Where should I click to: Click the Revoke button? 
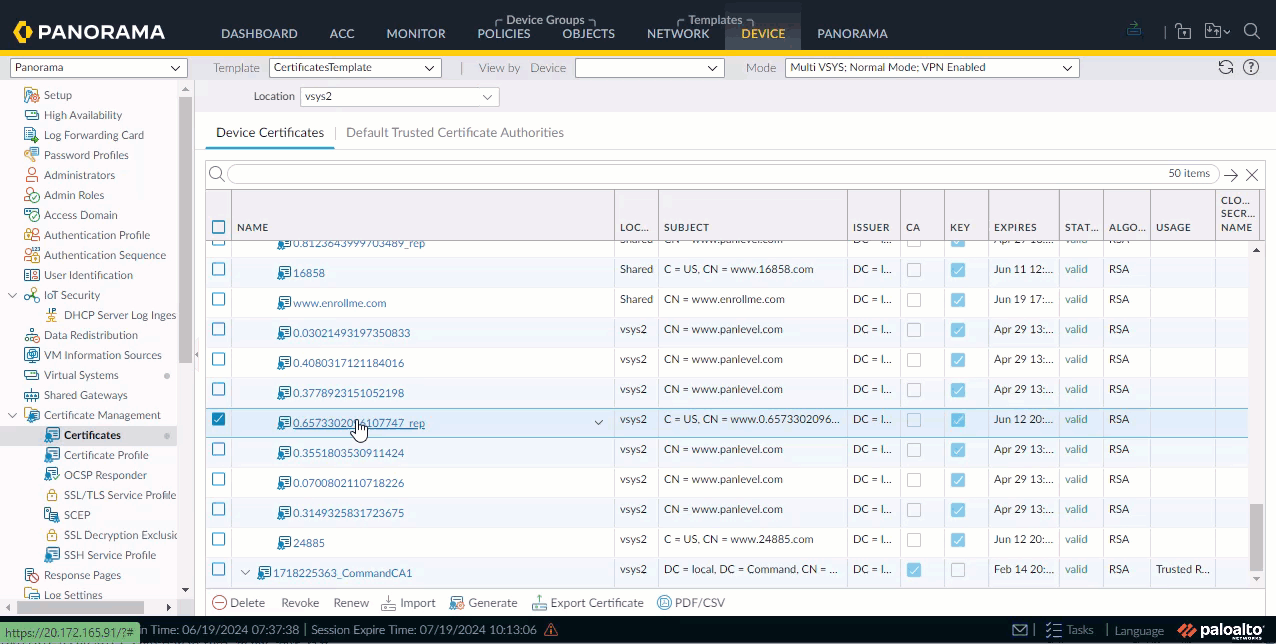[x=300, y=603]
